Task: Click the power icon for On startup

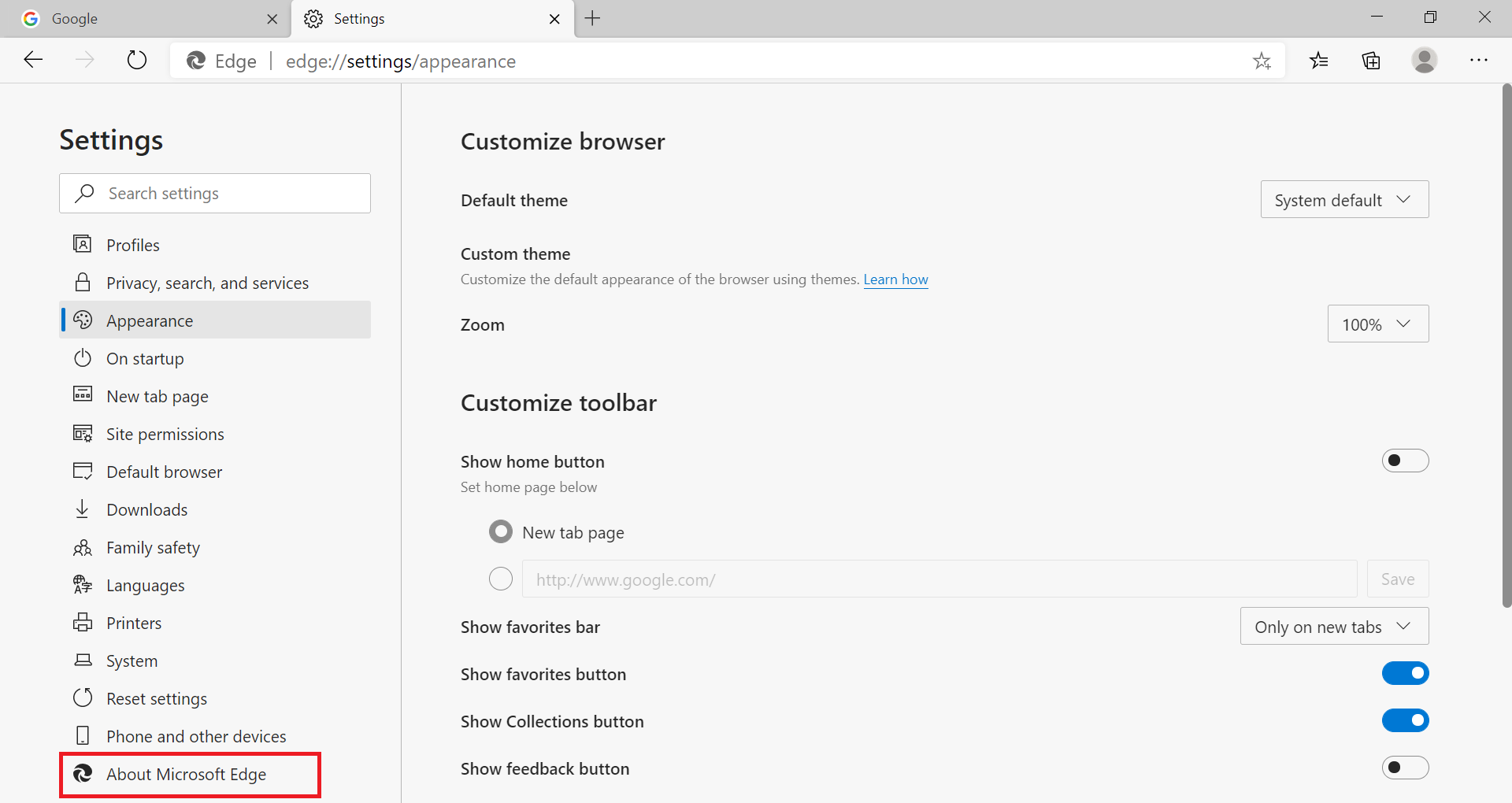Action: (83, 357)
